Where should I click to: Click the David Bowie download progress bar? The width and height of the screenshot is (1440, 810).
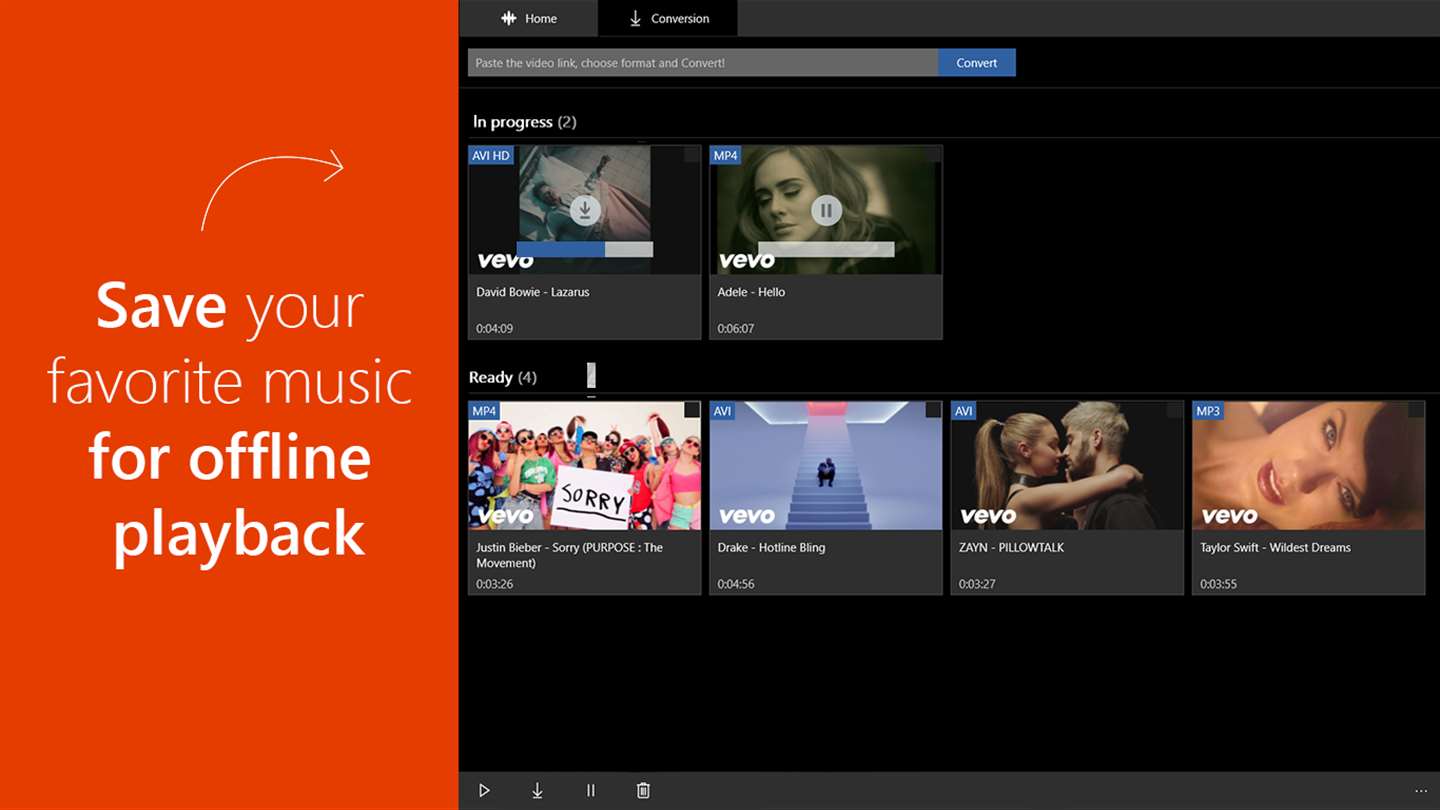pos(585,249)
